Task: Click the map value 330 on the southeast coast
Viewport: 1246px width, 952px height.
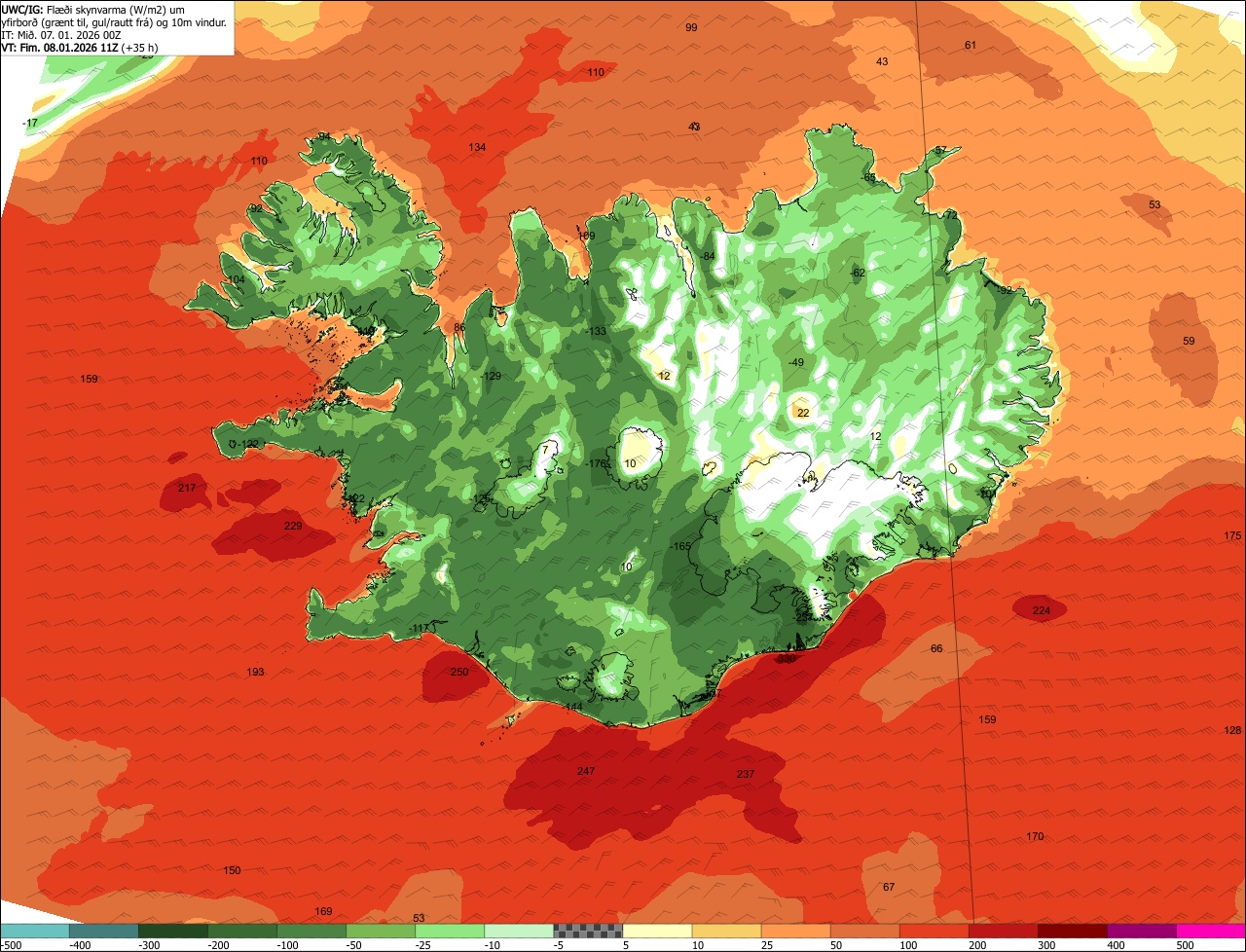Action: pos(787,659)
